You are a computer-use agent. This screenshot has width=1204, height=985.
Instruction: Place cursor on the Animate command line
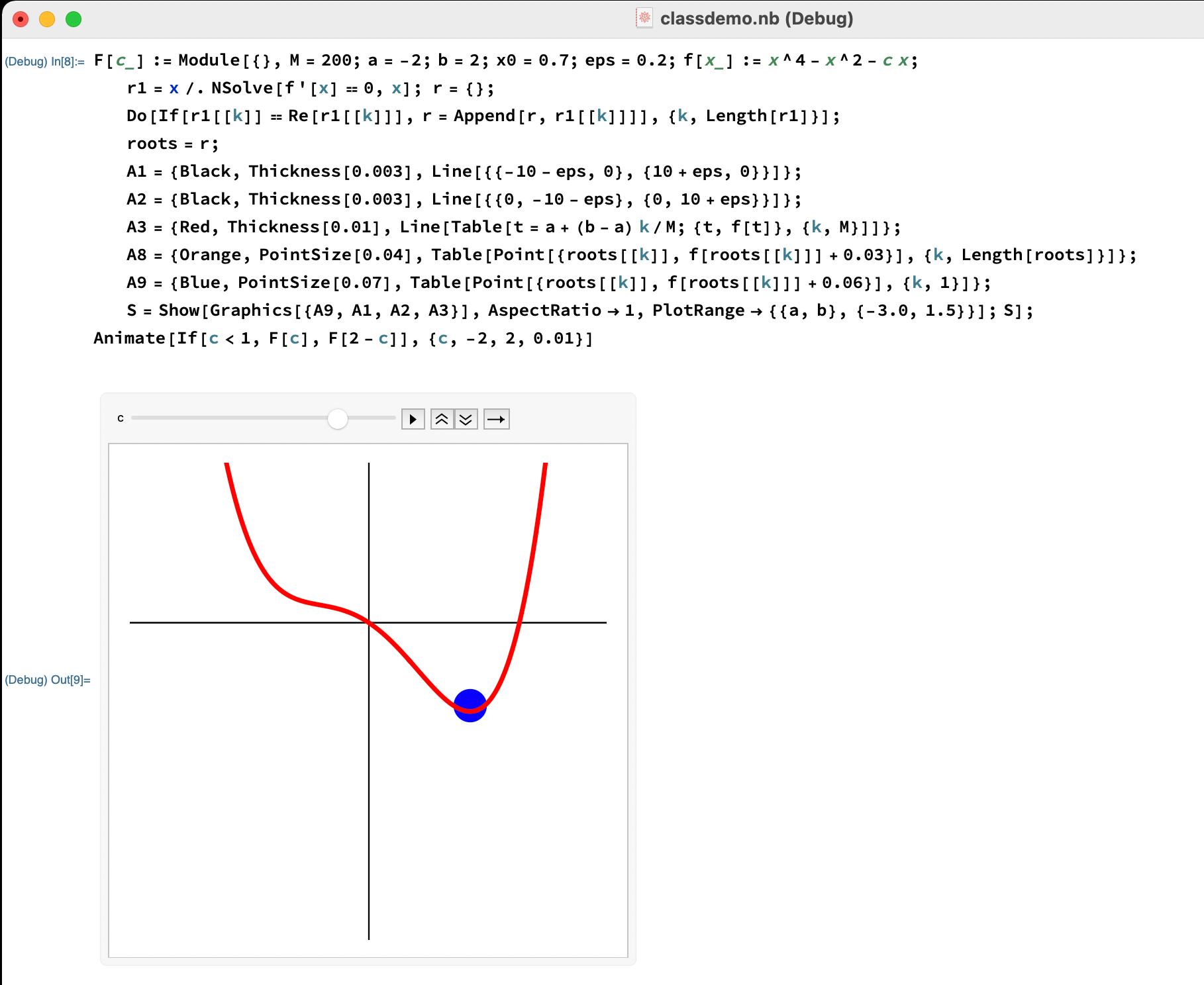point(342,338)
